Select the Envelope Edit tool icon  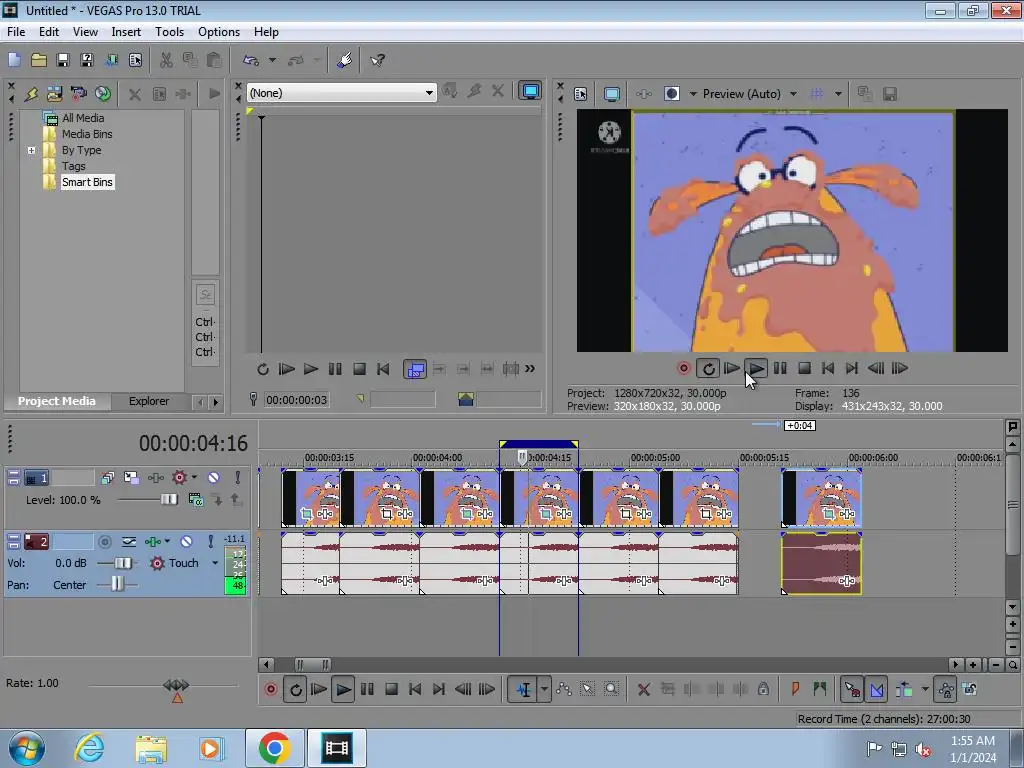[564, 689]
